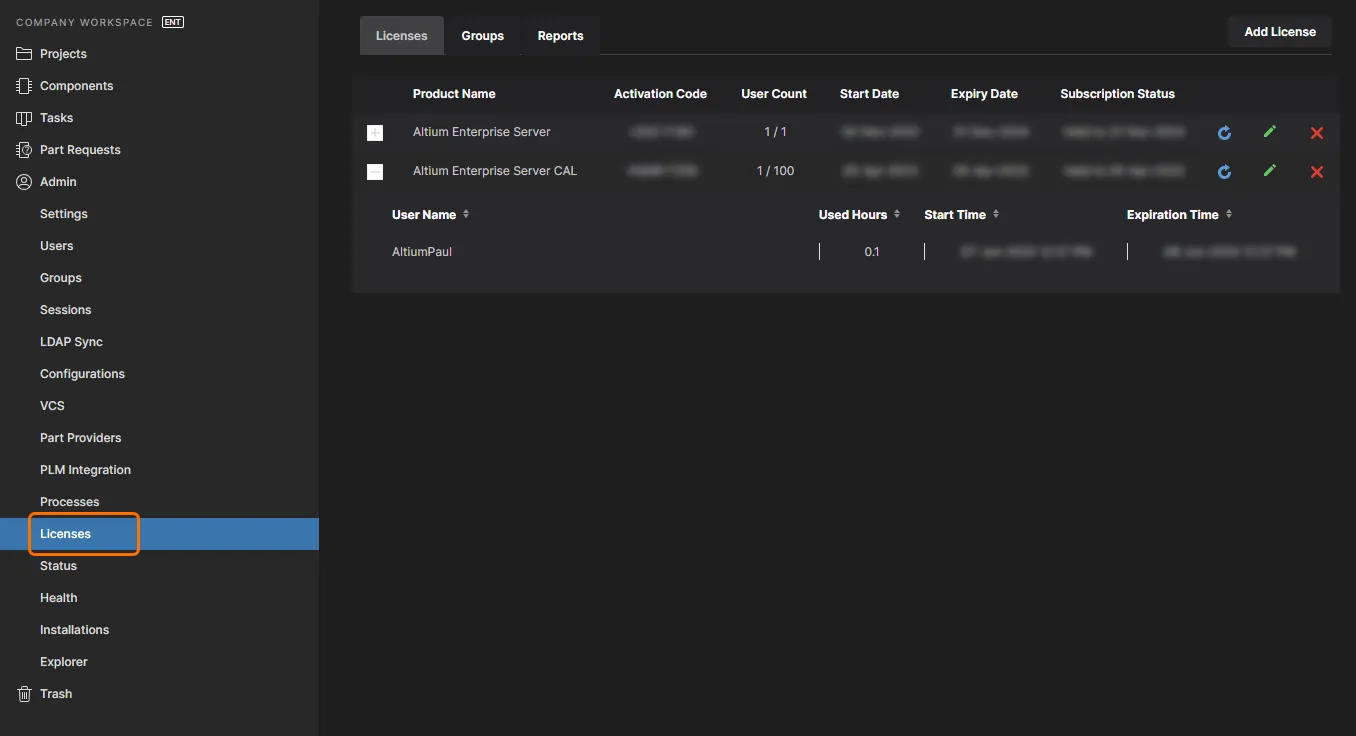
Task: Sort by Used Hours column arrows
Action: click(897, 214)
